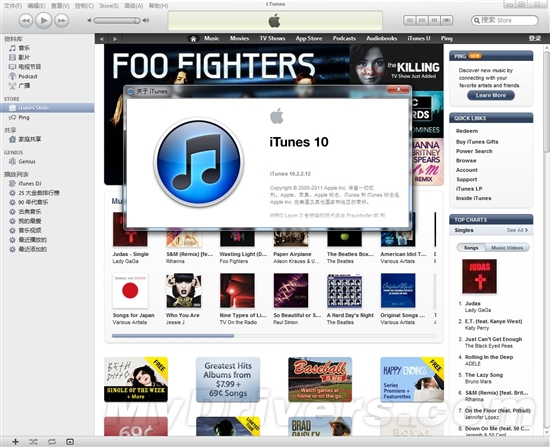The width and height of the screenshot is (550, 447).
Task: Open the Ping tab in store bar
Action: 447,38
